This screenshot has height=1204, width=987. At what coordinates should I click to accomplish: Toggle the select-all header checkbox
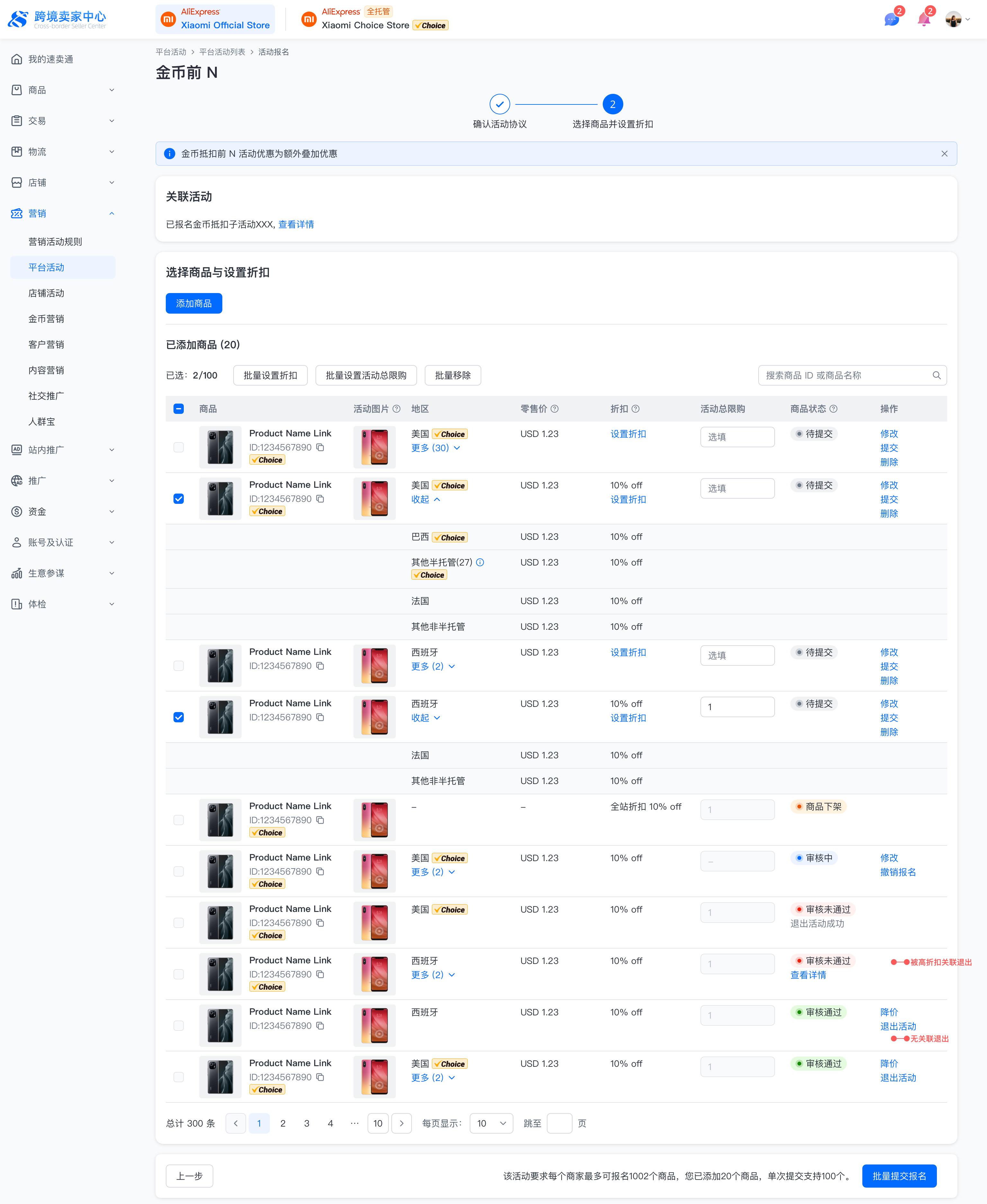(x=179, y=409)
